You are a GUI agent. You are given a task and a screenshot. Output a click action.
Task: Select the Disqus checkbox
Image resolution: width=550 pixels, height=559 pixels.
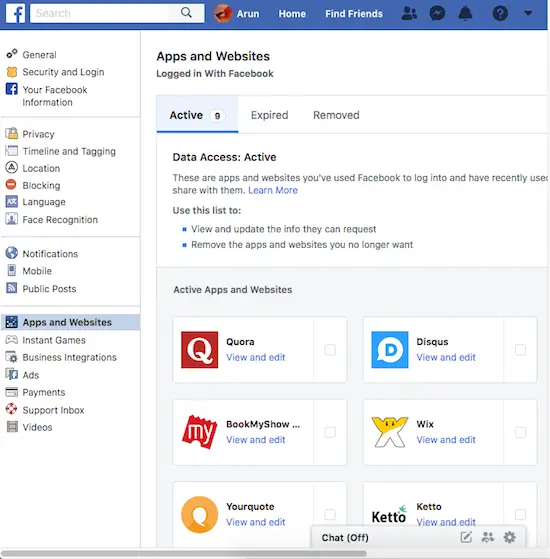[x=520, y=350]
